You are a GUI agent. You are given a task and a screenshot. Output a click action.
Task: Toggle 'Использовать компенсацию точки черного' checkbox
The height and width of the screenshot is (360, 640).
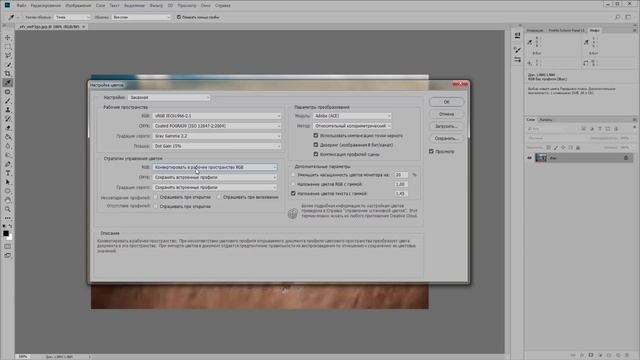316,135
